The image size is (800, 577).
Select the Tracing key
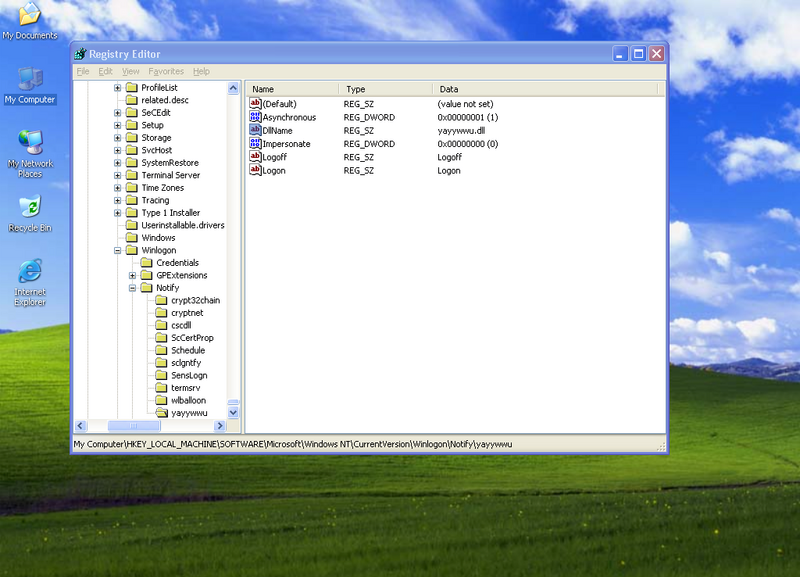(155, 200)
